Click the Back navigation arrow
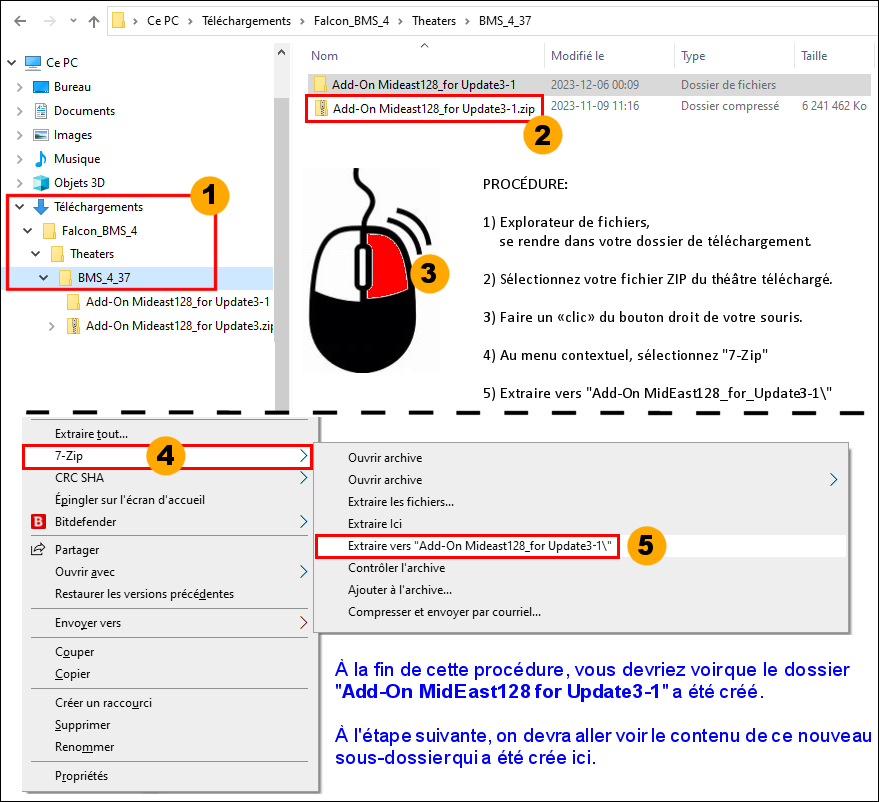Screen dimensions: 879x802 point(20,20)
